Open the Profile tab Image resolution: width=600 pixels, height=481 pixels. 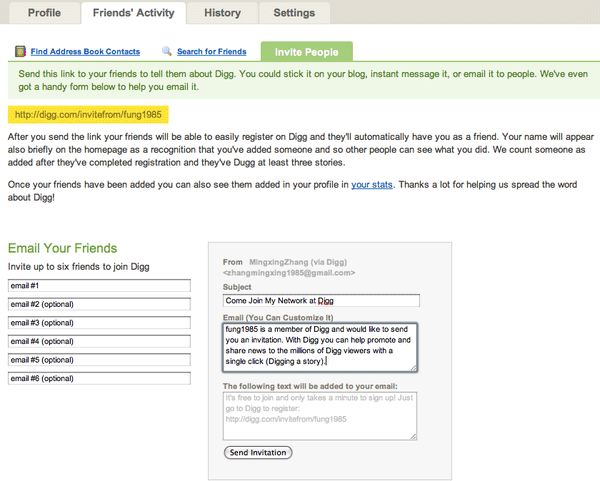(x=44, y=13)
